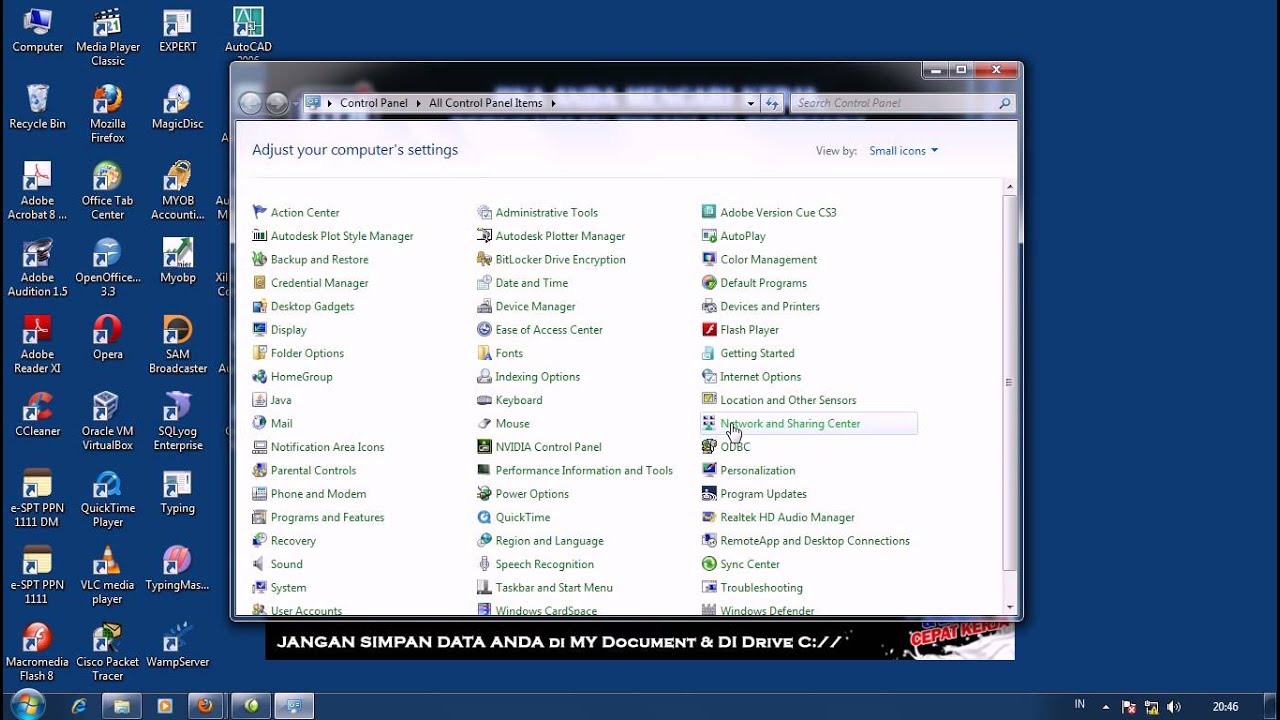Click the All Control Panel Items breadcrumb
Image resolution: width=1280 pixels, height=720 pixels.
(x=485, y=103)
